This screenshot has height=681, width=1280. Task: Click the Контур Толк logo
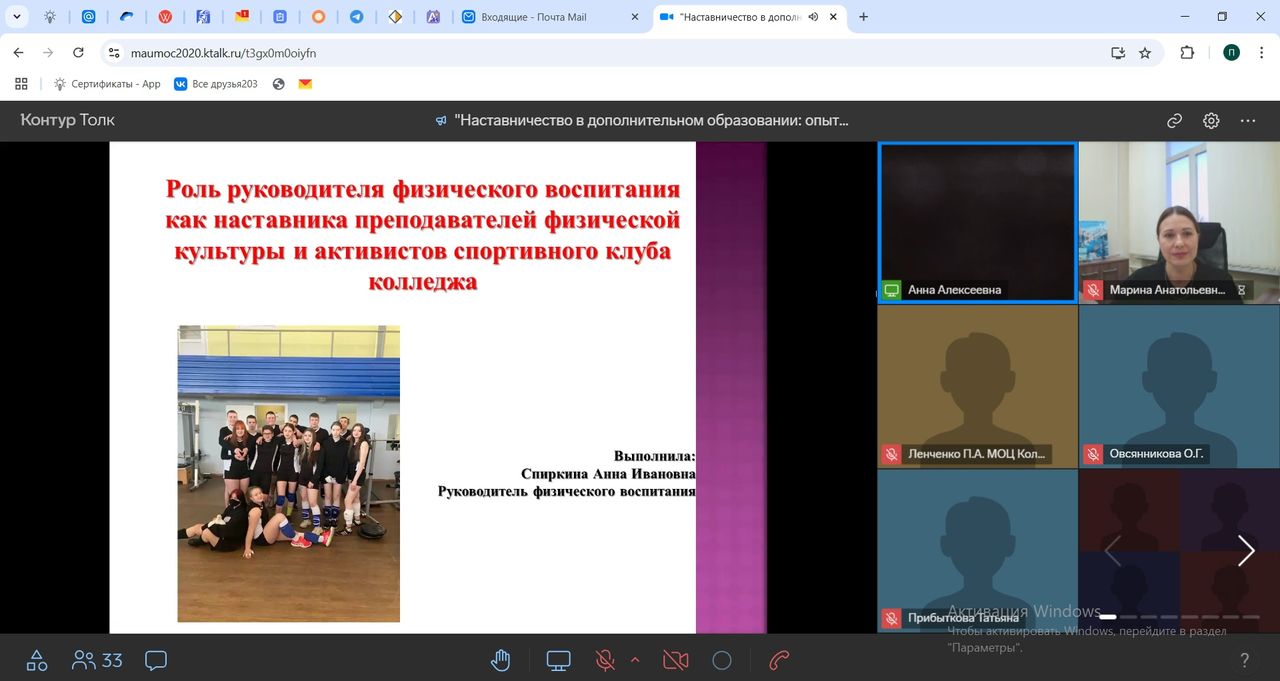[68, 120]
